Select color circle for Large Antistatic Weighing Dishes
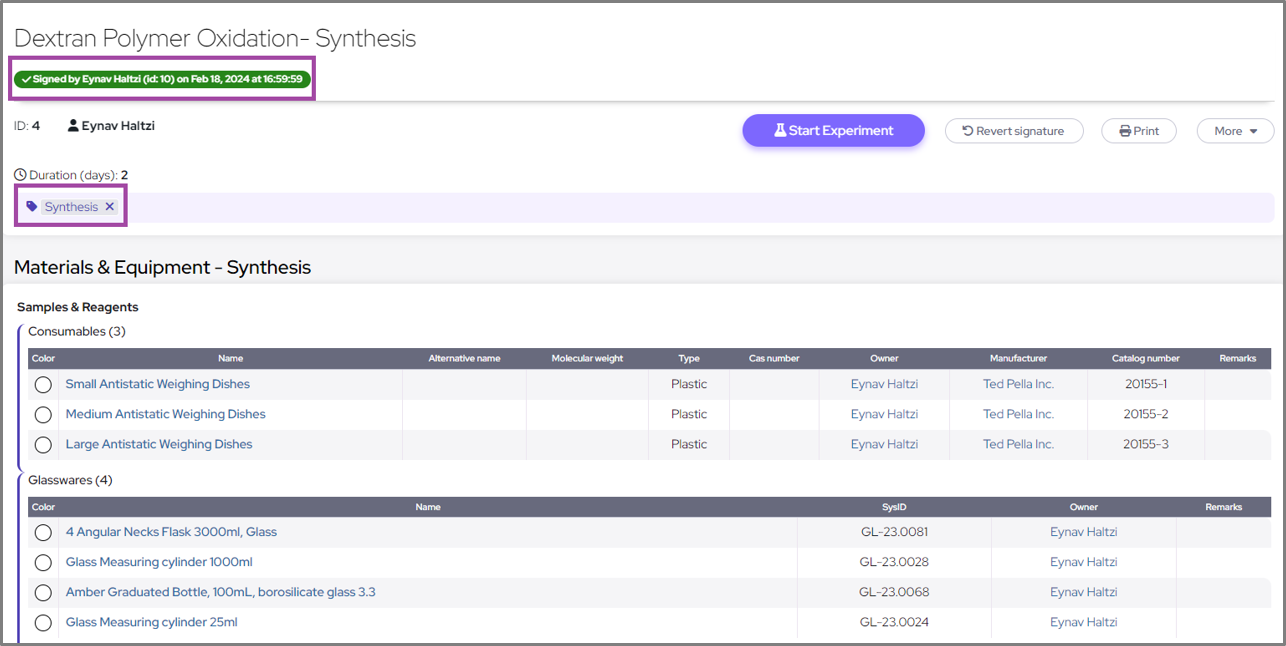 (x=43, y=445)
